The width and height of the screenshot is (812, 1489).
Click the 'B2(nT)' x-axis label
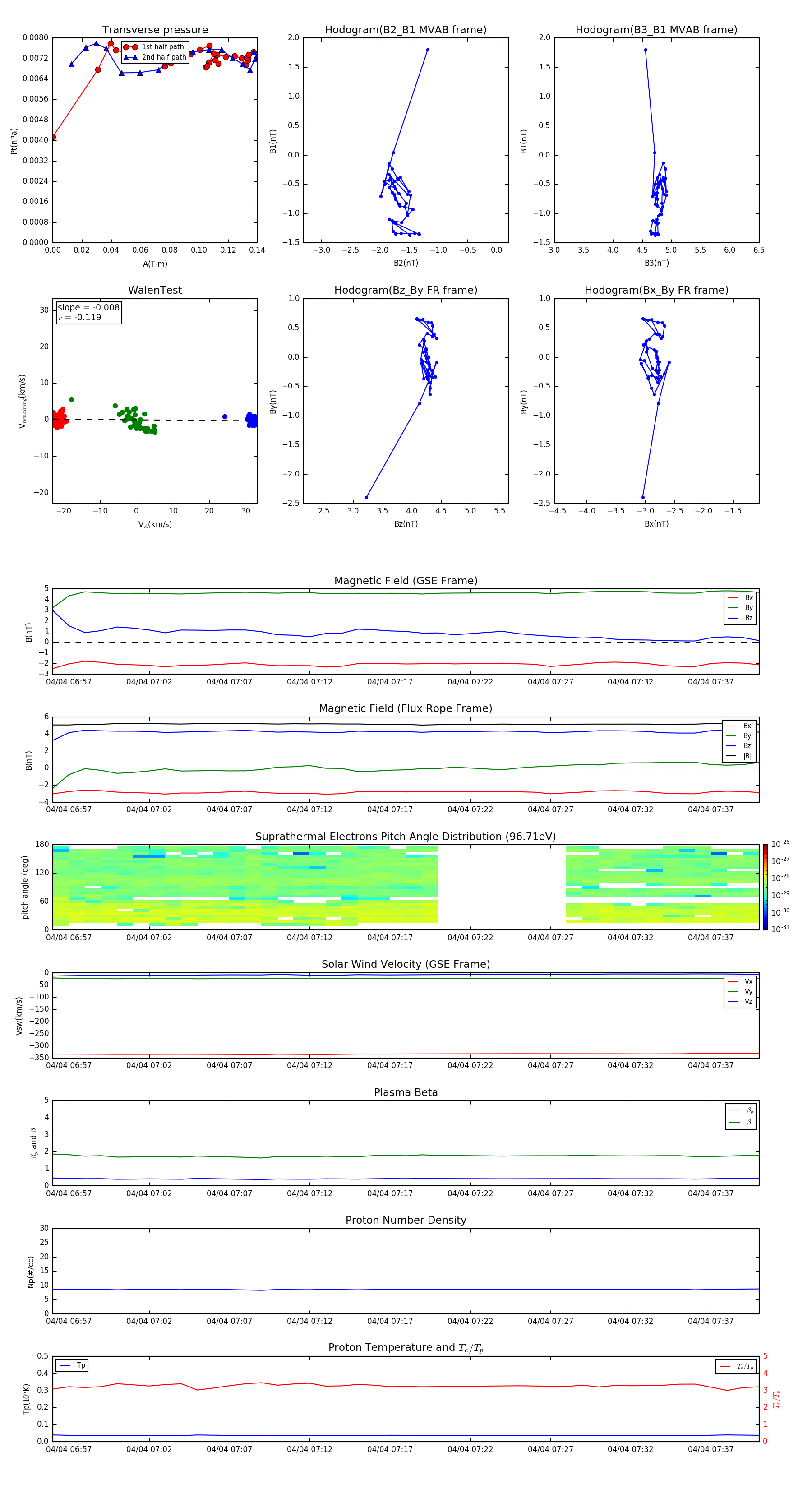click(406, 263)
